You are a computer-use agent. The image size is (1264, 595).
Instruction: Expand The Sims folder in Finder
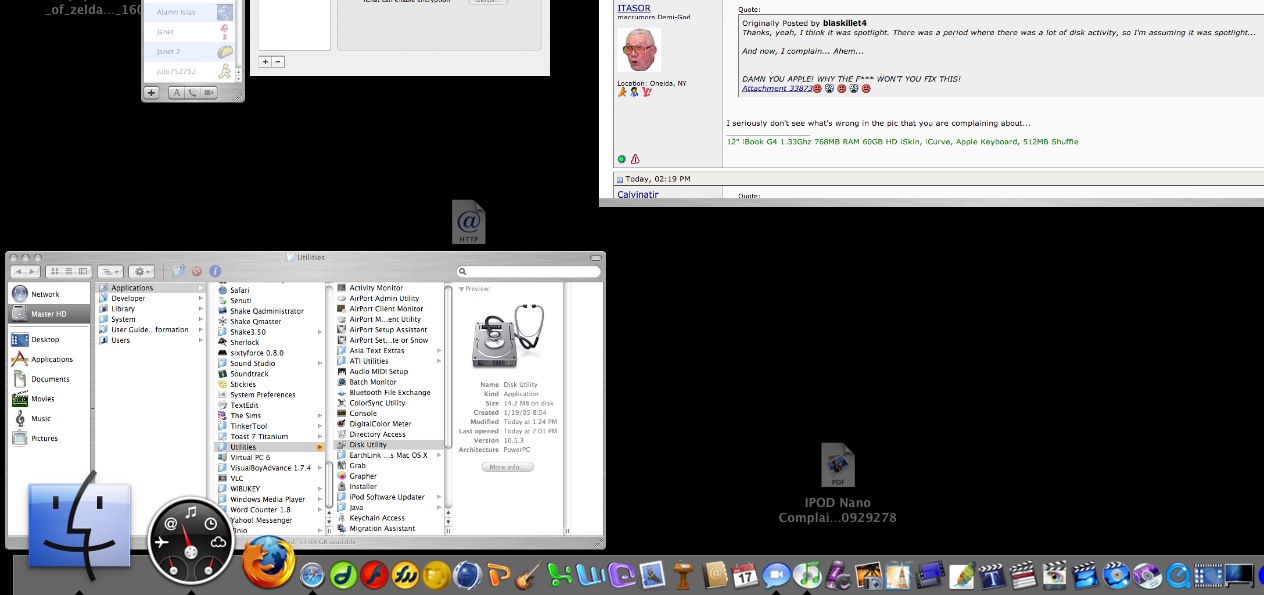320,415
